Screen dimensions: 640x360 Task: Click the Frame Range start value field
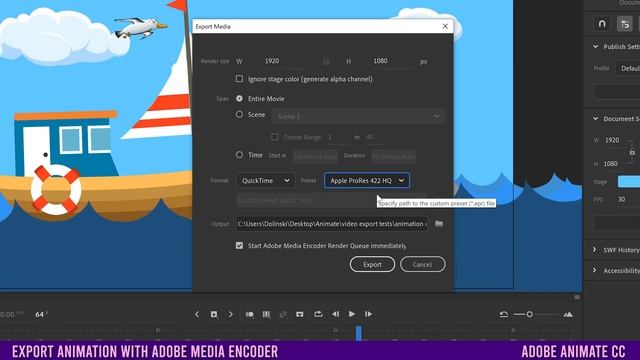[338, 138]
